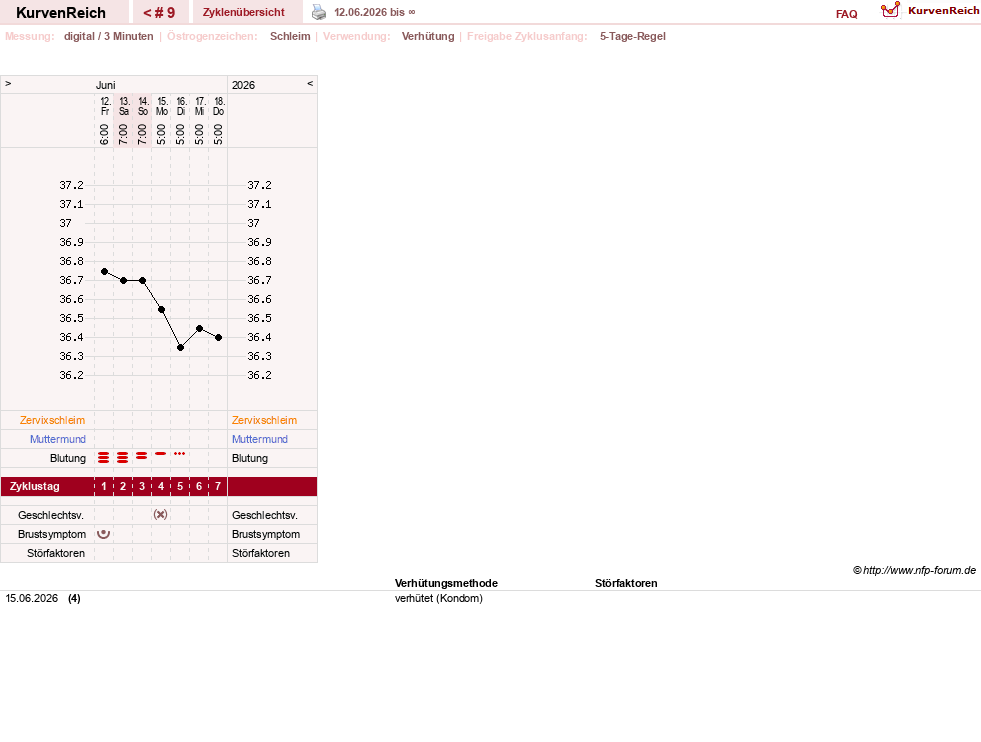This screenshot has width=981, height=742.
Task: Click the left Geschlechtsv. row label
Action: coord(51,516)
